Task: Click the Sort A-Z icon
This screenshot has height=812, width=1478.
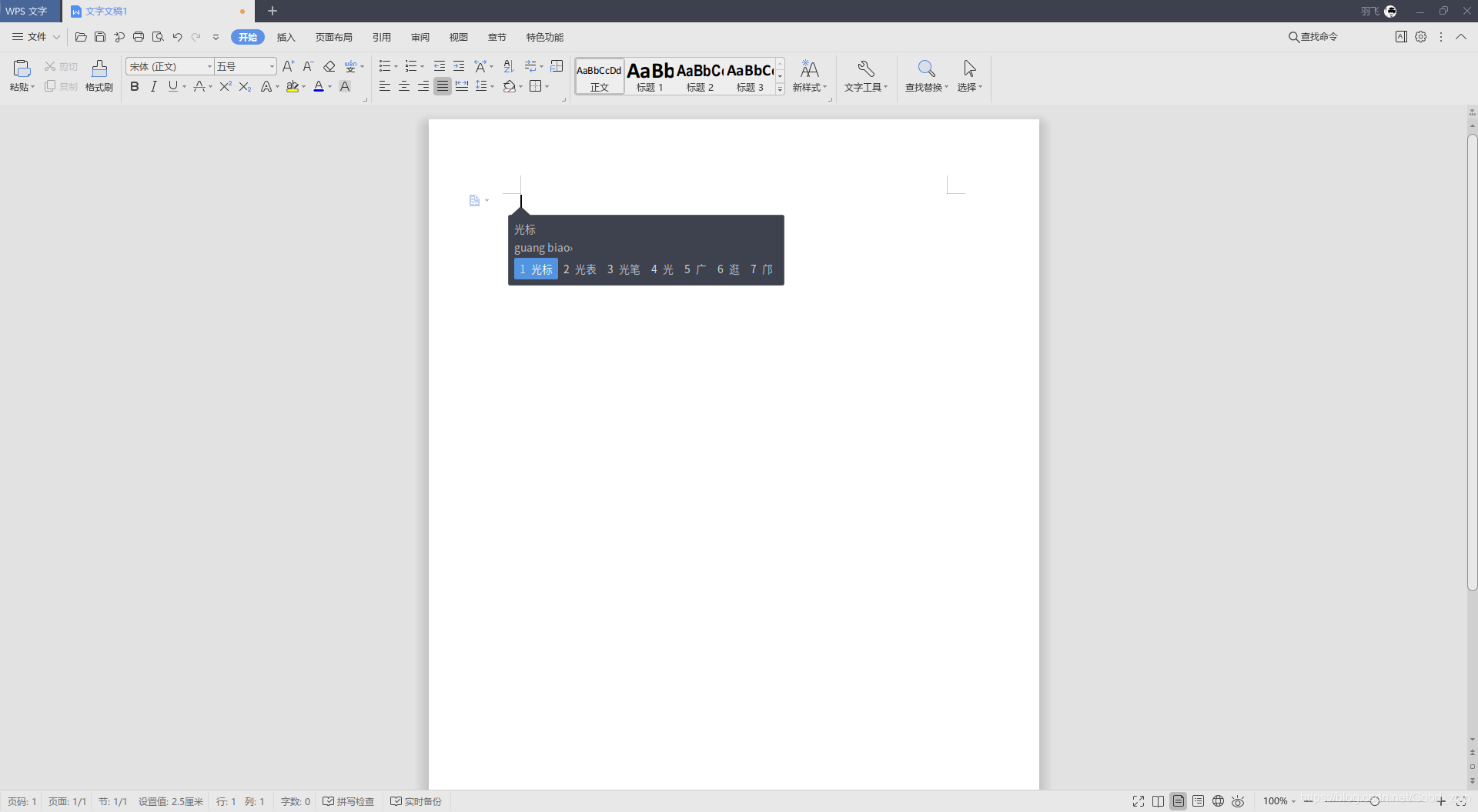Action: [509, 66]
